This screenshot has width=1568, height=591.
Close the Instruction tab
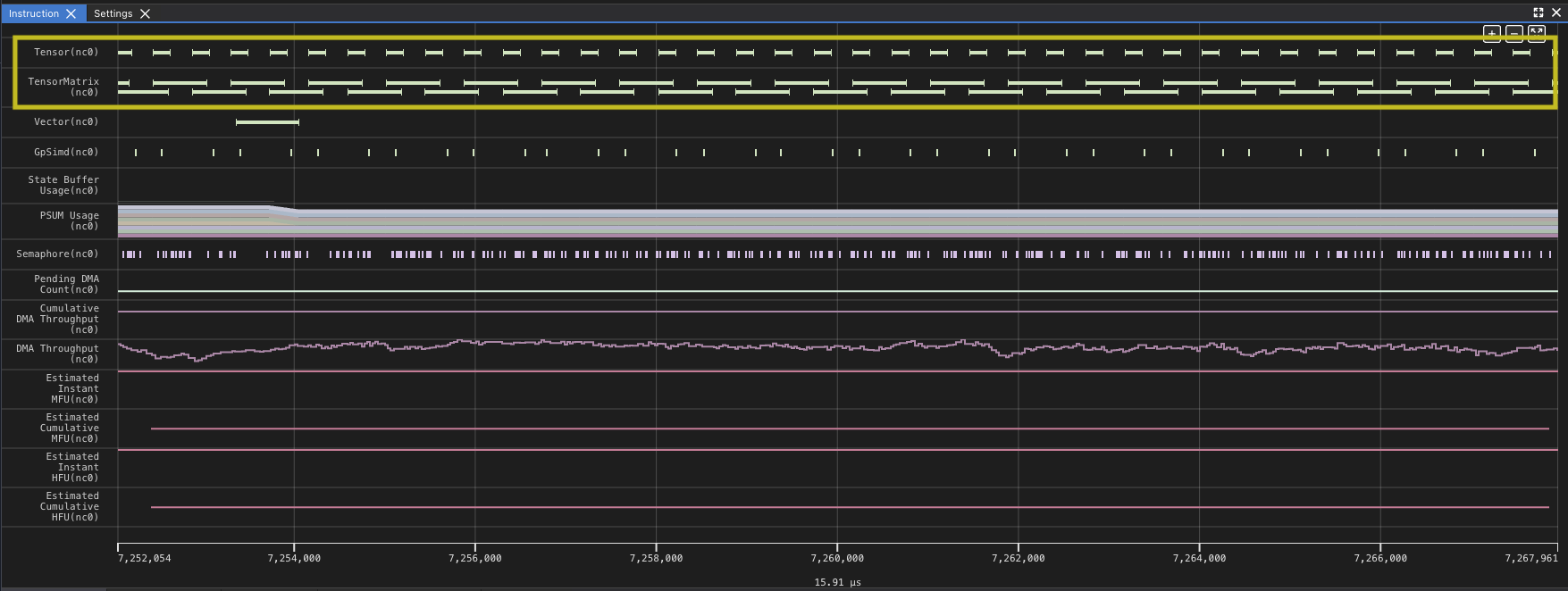(x=71, y=13)
